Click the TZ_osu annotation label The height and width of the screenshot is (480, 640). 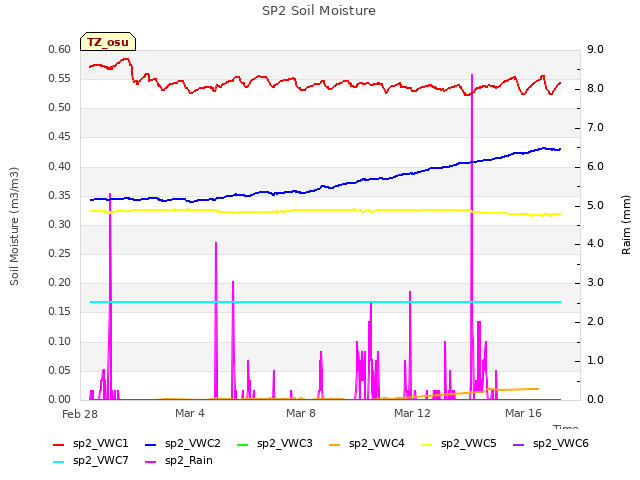click(x=108, y=42)
